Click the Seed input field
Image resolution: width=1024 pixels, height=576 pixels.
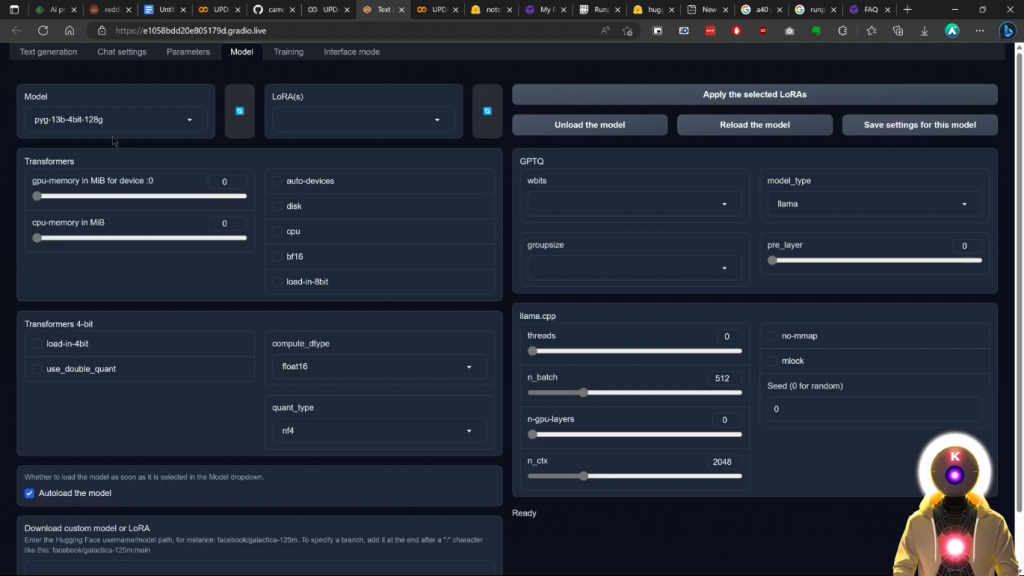873,409
